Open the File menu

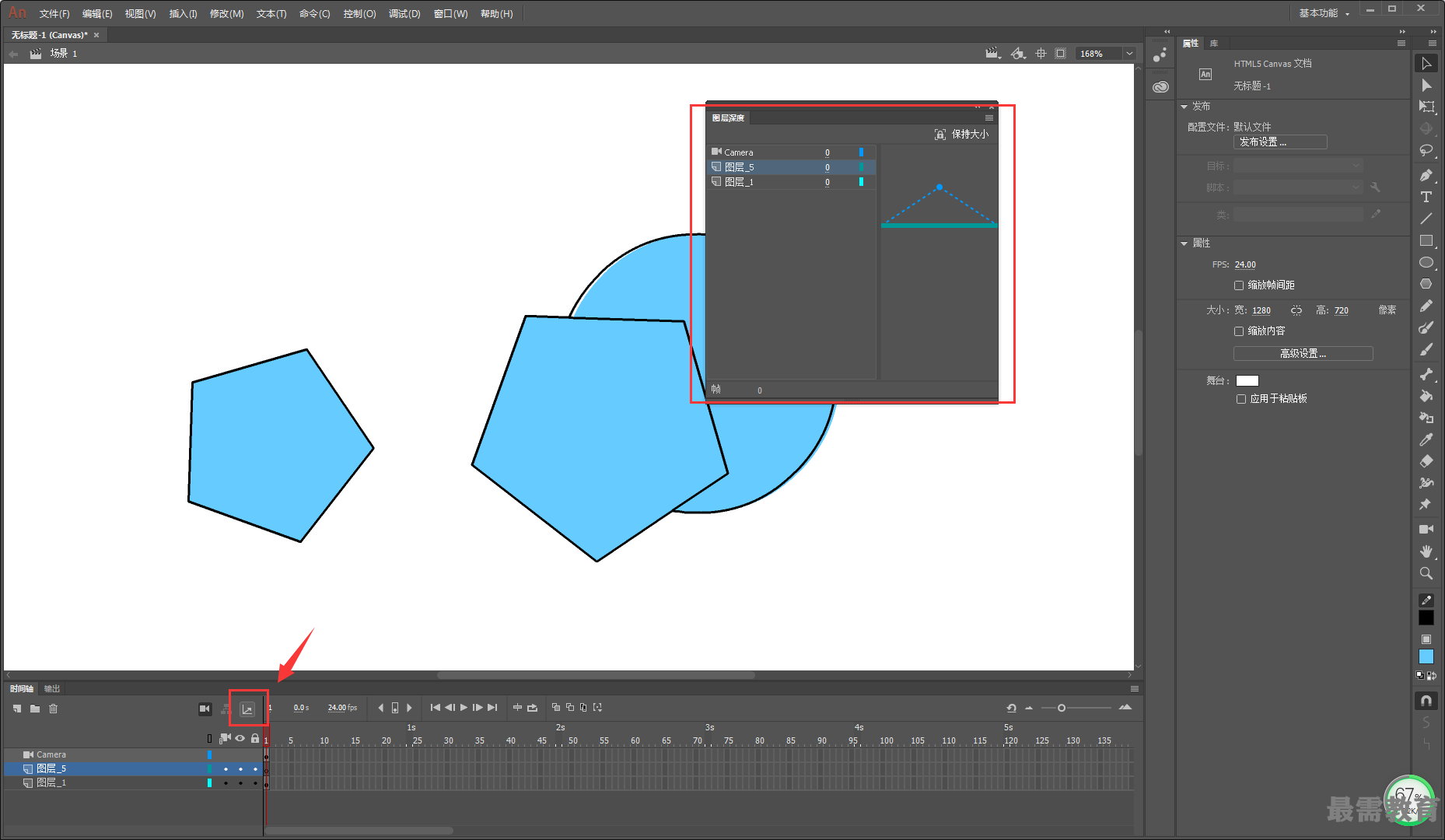coord(54,14)
